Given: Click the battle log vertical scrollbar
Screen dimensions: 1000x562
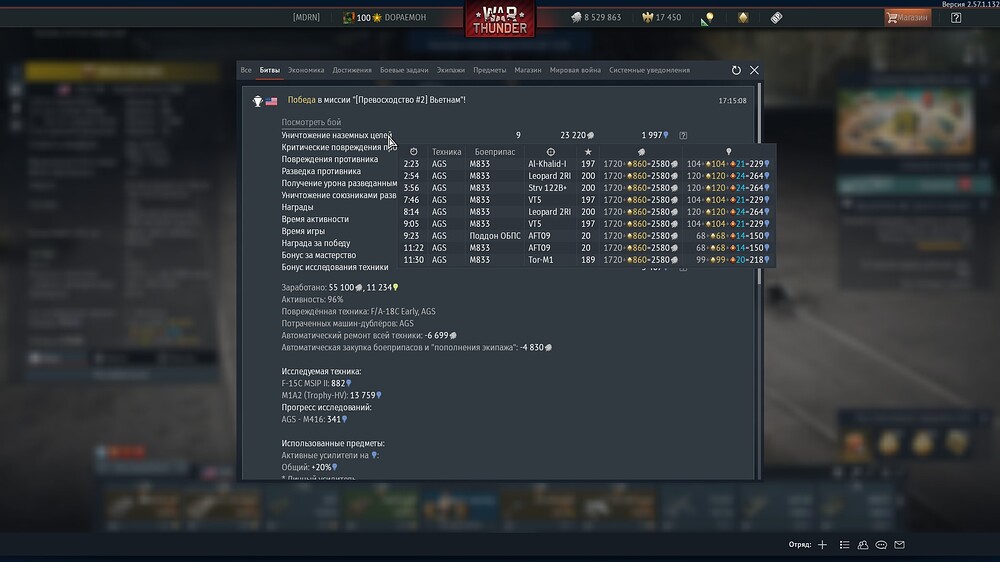Looking at the screenshot, I should click(759, 184).
